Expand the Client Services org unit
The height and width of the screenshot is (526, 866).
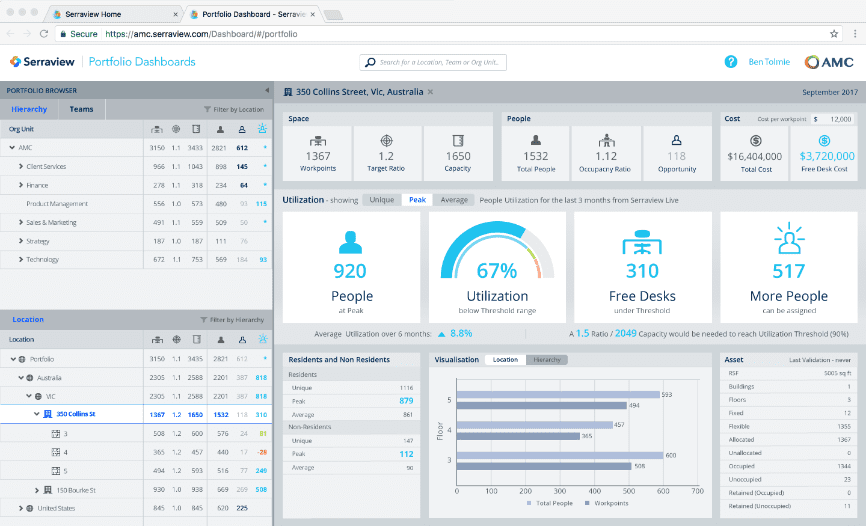pos(20,166)
